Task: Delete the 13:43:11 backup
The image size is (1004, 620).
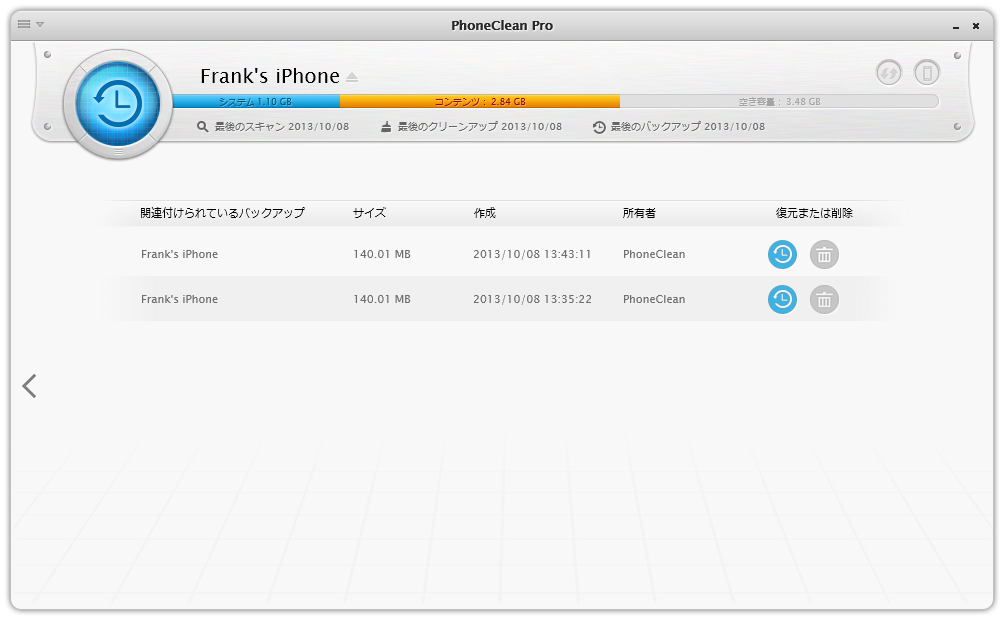Action: pyautogui.click(x=824, y=254)
